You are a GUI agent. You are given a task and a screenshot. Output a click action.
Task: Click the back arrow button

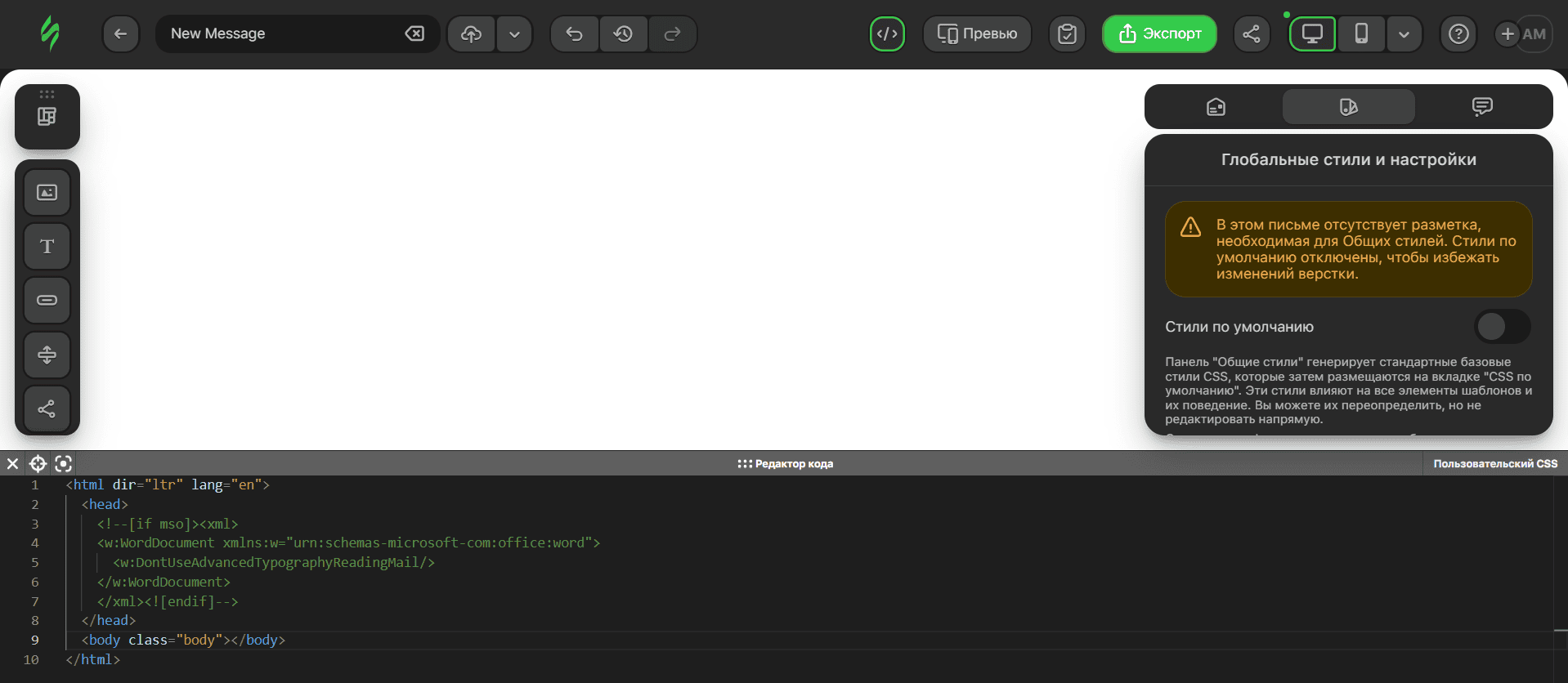[x=121, y=34]
